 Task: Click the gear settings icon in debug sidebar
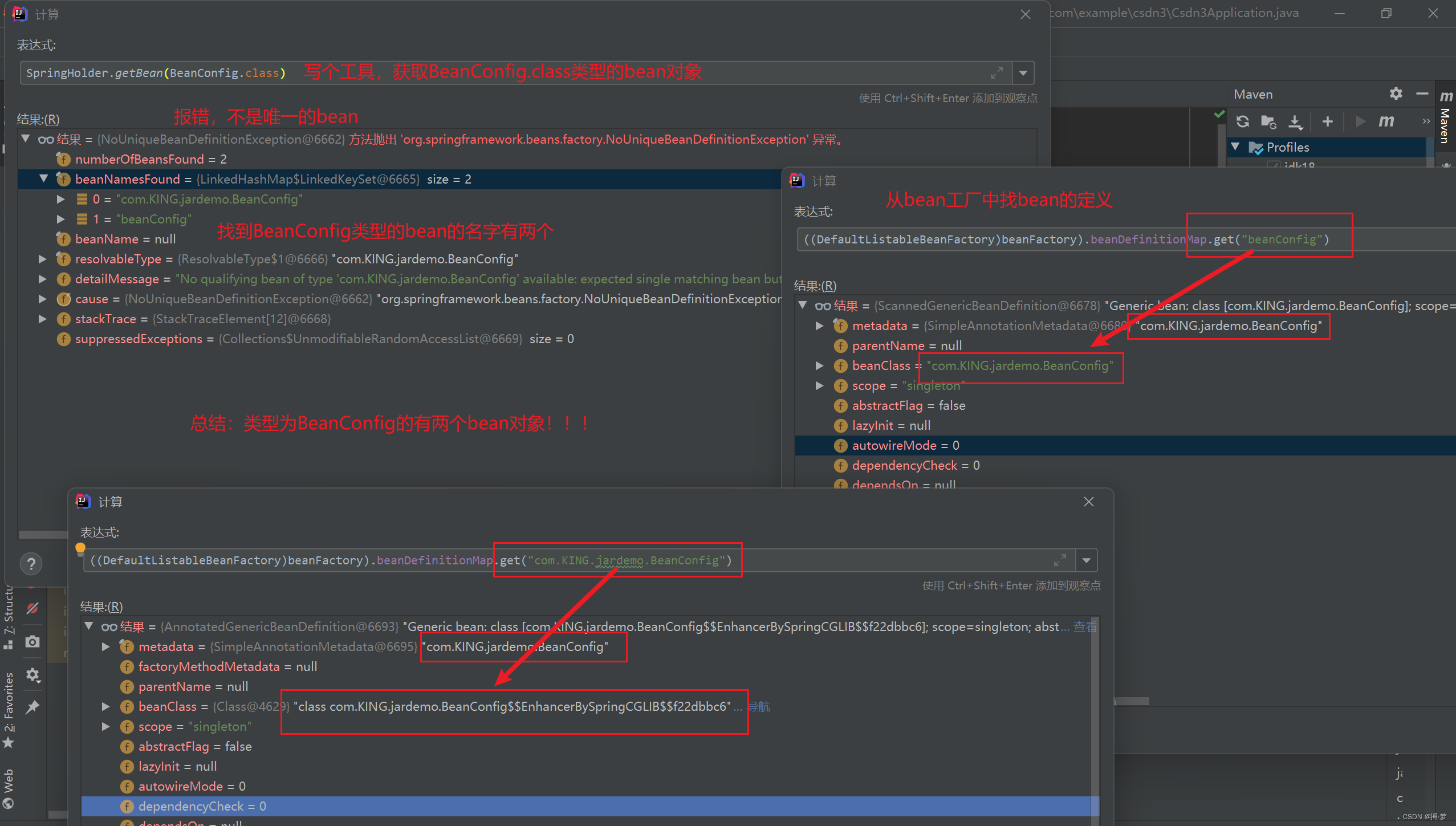tap(32, 675)
